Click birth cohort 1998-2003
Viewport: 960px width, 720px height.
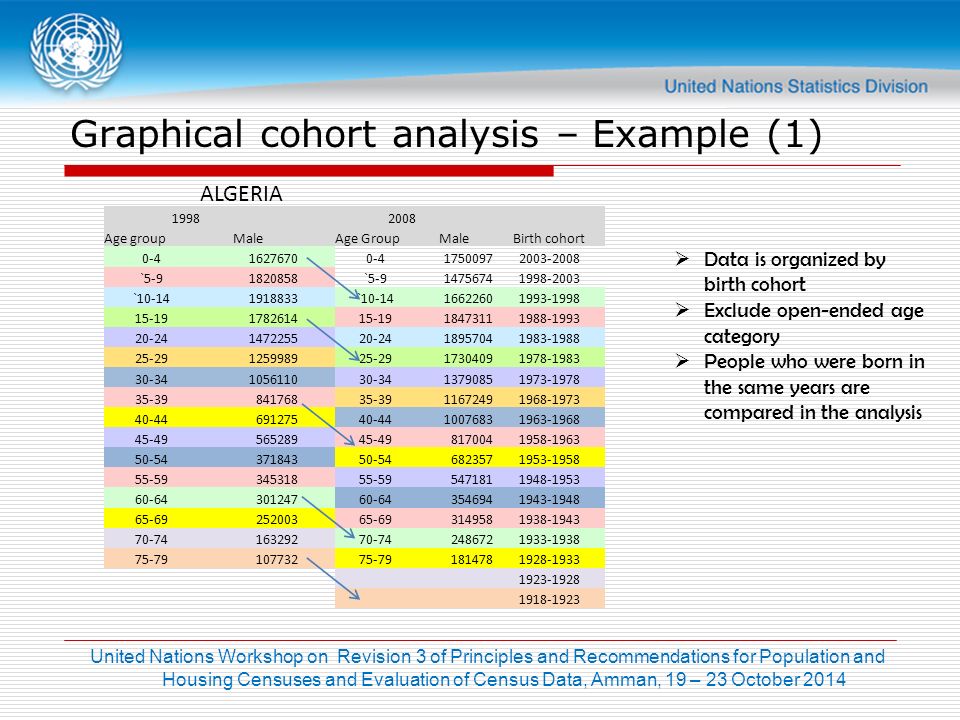coord(549,279)
